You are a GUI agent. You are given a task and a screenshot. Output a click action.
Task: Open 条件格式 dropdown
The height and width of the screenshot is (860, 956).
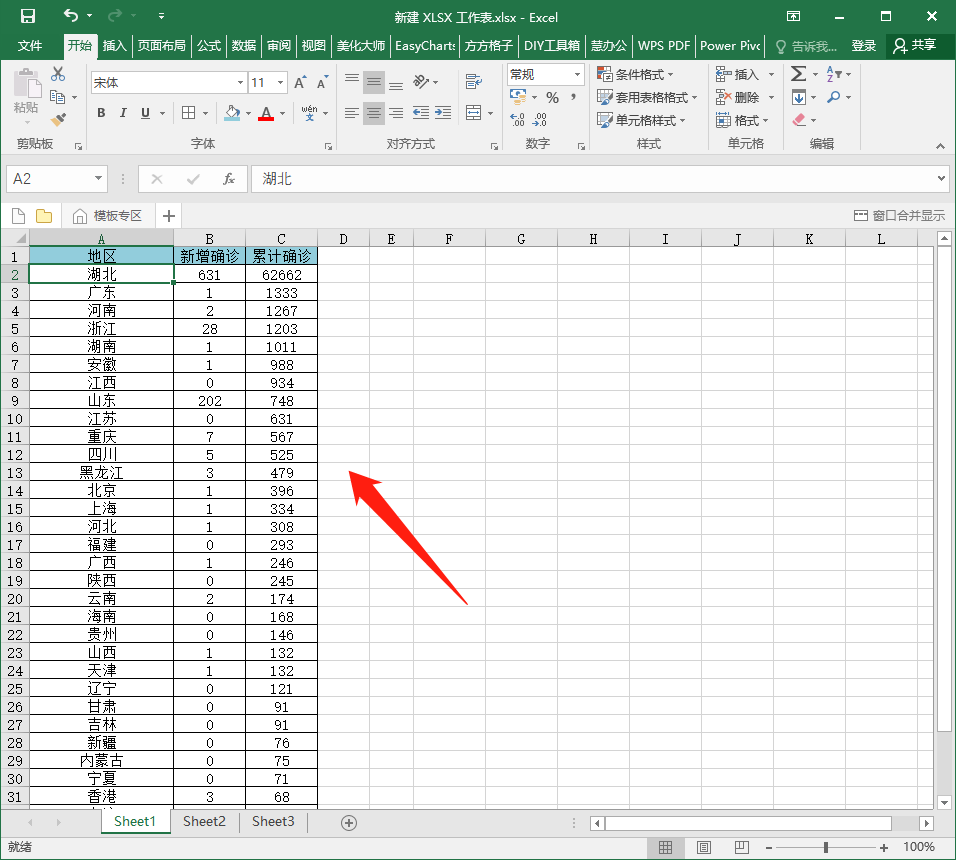(635, 74)
